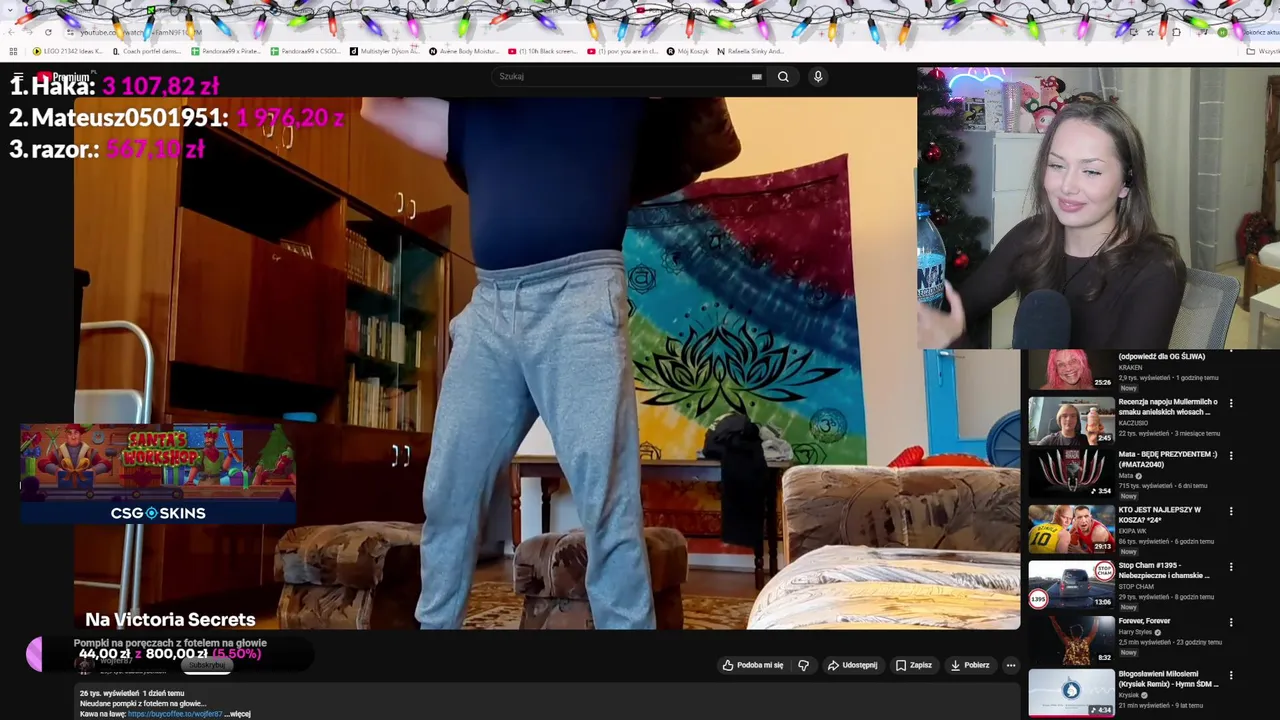The image size is (1280, 720).
Task: Open options menu for Błogosławieni Miłosierni
Action: click(1231, 675)
